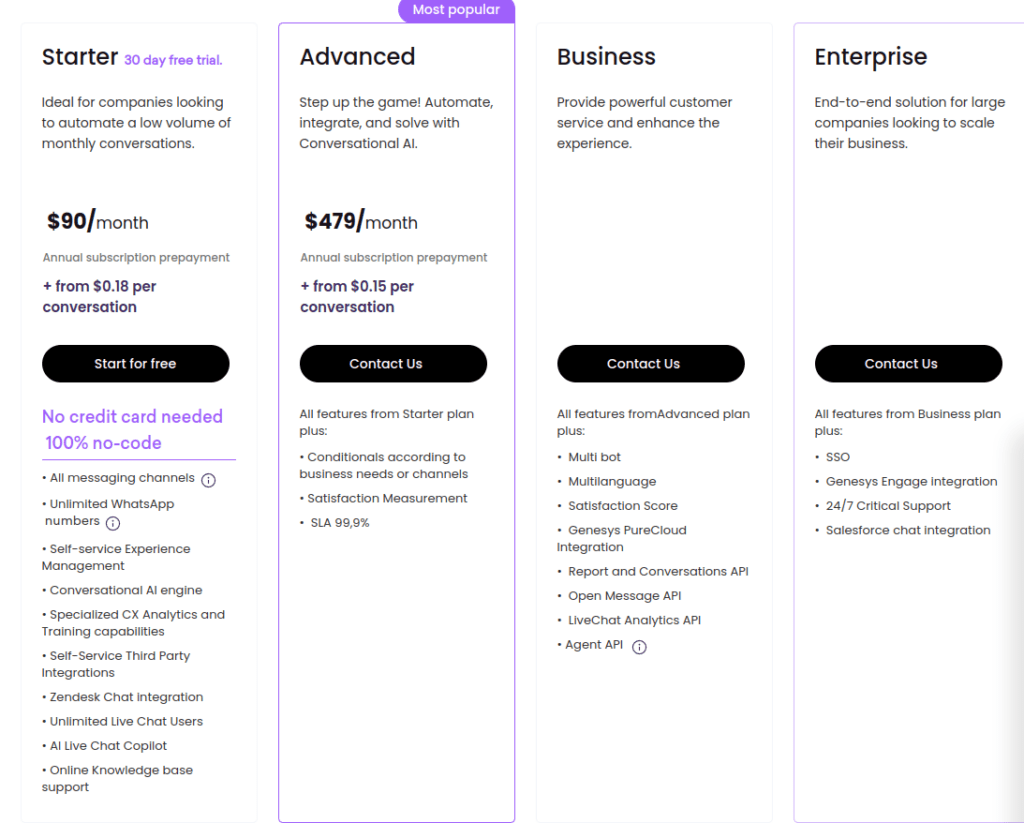Click All features from Business plan plus
Screen dimensions: 1024x823
click(908, 423)
